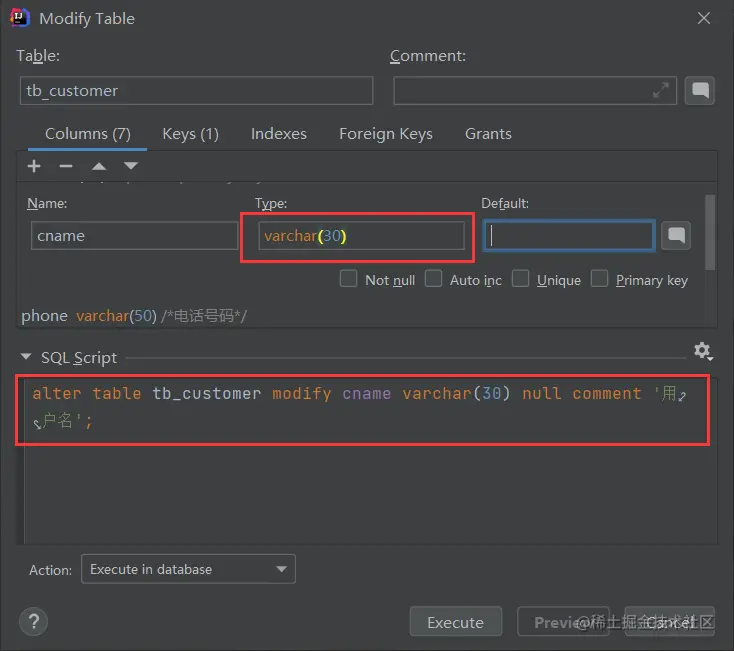Viewport: 734px width, 651px height.
Task: Move column down with the down arrow
Action: (131, 166)
